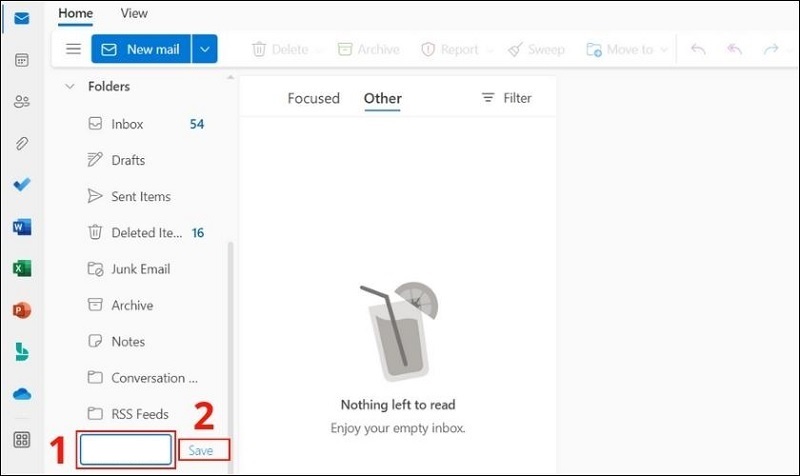The image size is (800, 476).
Task: Launch PowerPoint from the sidebar
Action: point(21,310)
